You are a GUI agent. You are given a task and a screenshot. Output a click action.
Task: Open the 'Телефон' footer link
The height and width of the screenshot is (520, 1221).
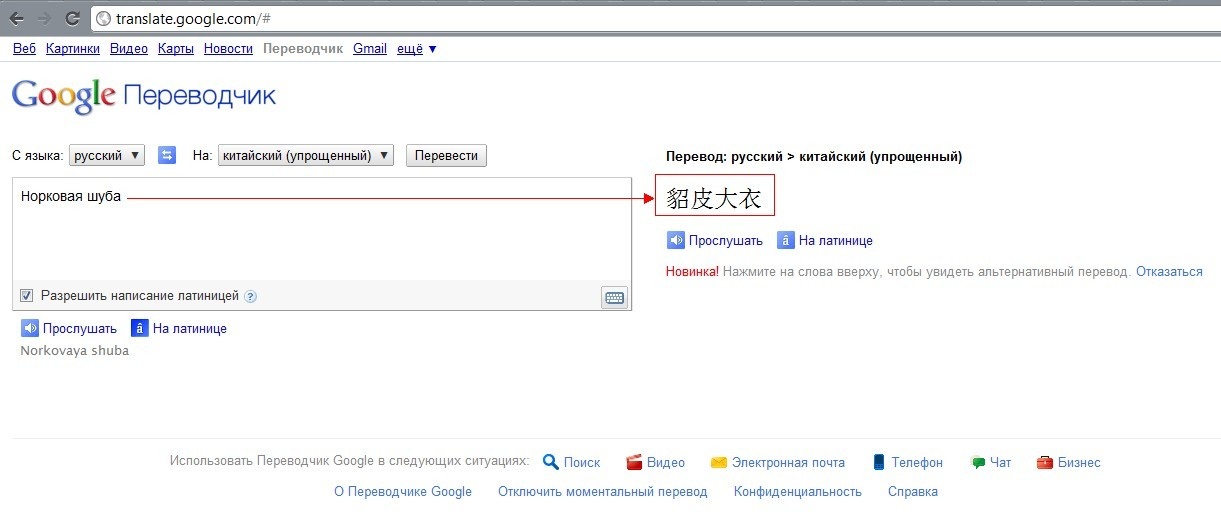(917, 462)
